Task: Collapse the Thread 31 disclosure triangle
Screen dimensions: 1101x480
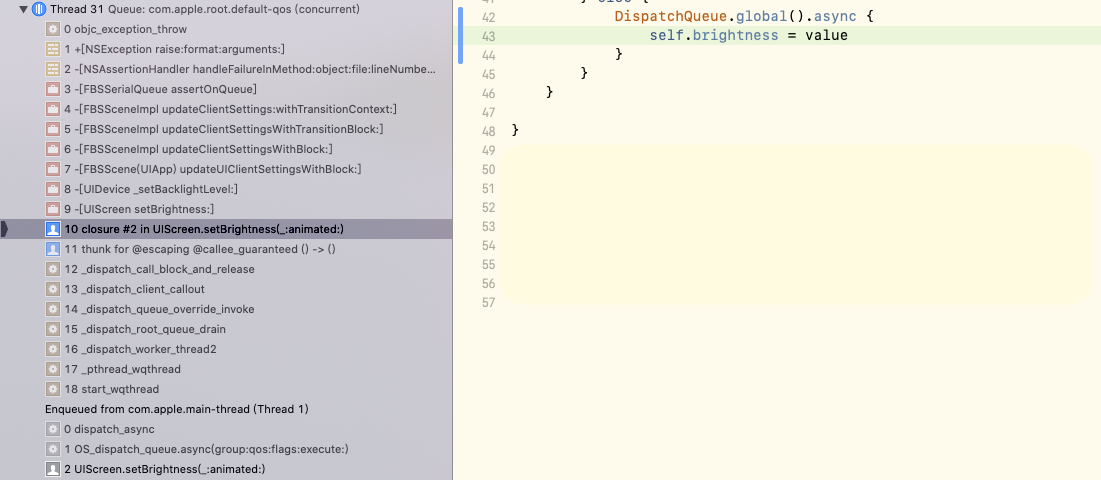Action: pos(24,9)
